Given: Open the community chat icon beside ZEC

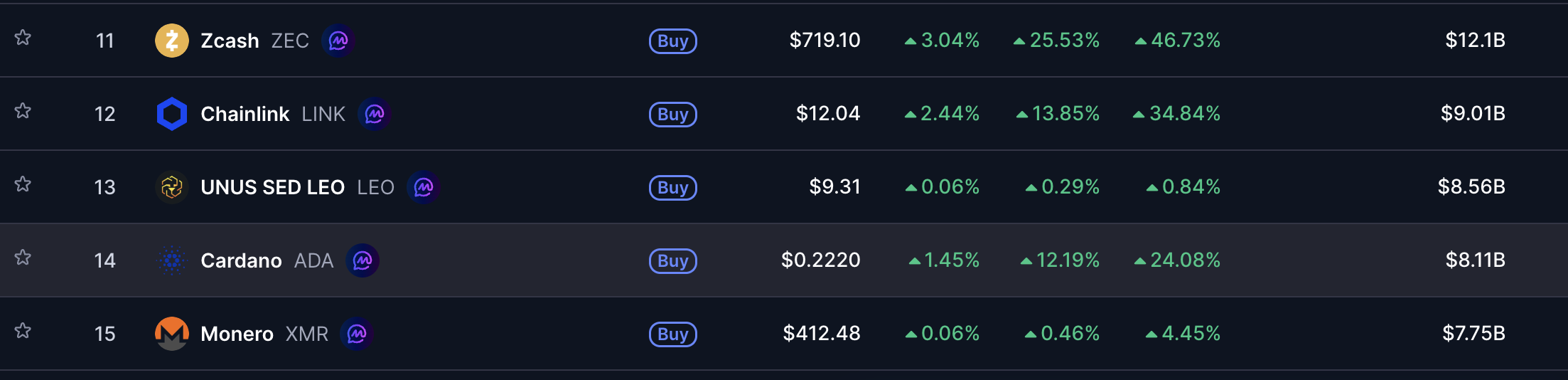Looking at the screenshot, I should coord(338,41).
